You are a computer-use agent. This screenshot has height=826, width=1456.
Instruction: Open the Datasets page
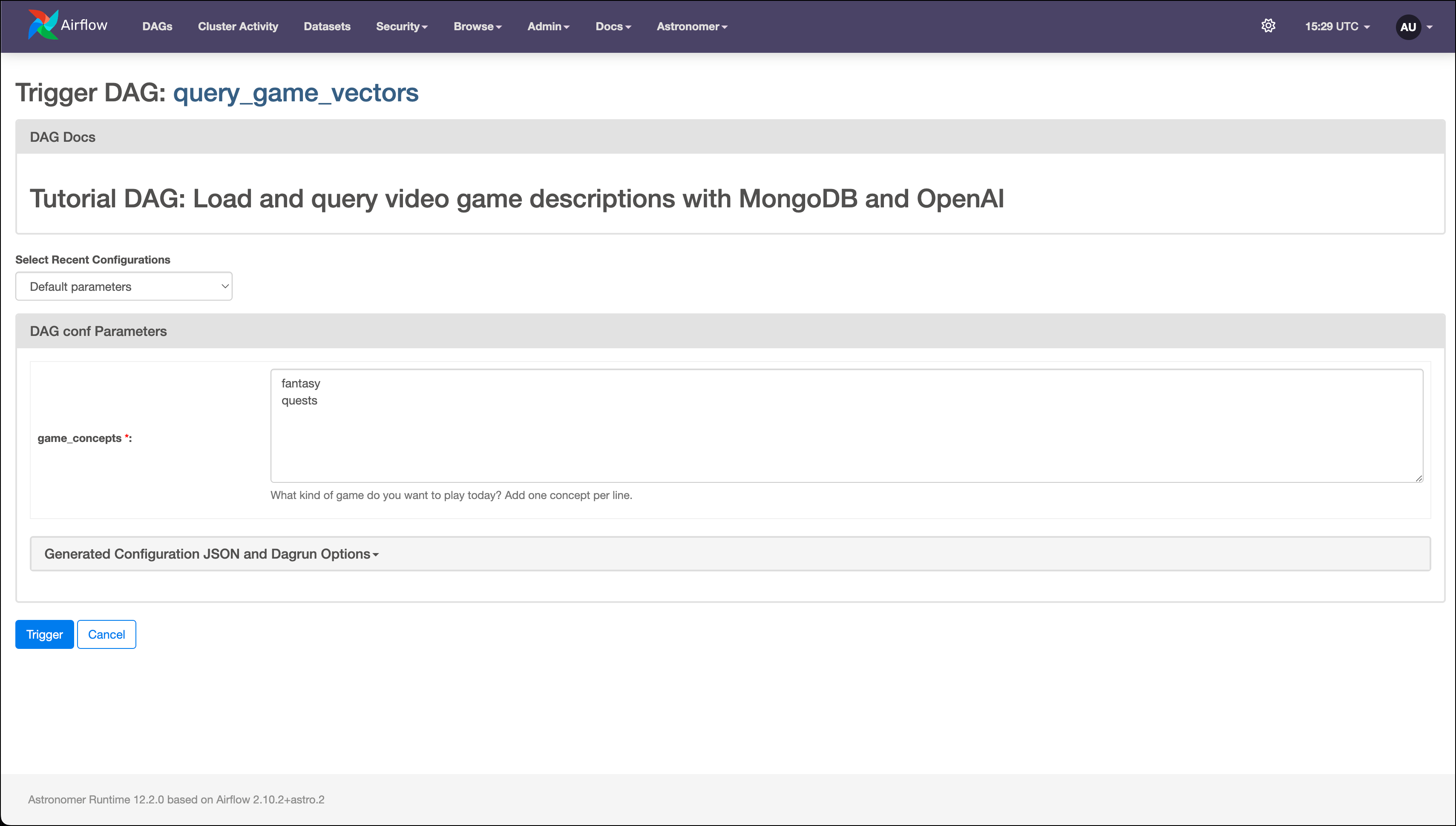(x=327, y=27)
